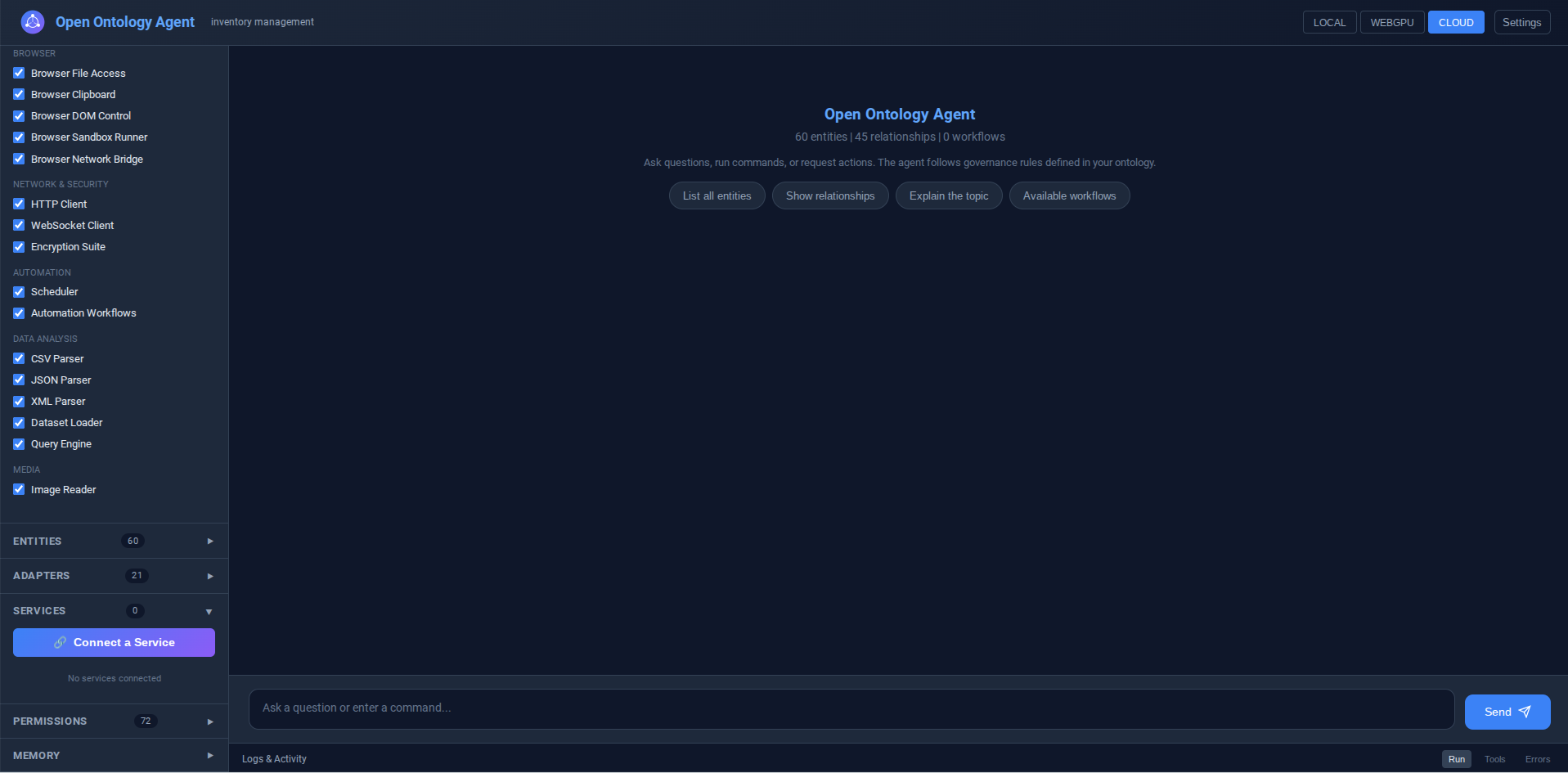
Task: Uncheck the HTTP Client option
Action: click(x=19, y=204)
